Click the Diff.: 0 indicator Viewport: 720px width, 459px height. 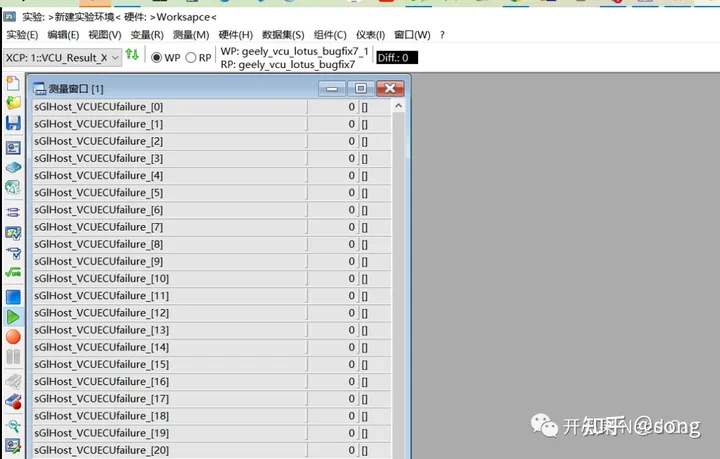point(397,57)
